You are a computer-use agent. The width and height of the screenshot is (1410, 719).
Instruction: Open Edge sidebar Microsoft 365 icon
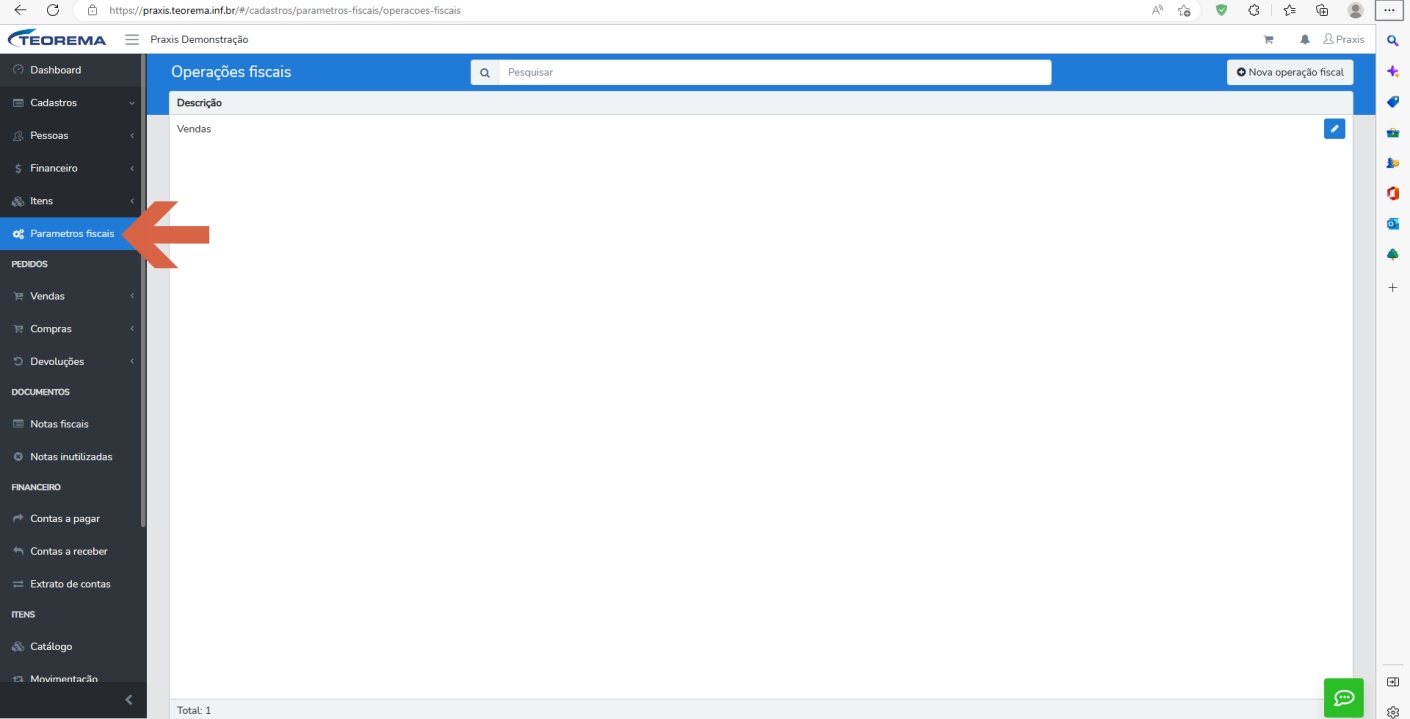pyautogui.click(x=1393, y=193)
